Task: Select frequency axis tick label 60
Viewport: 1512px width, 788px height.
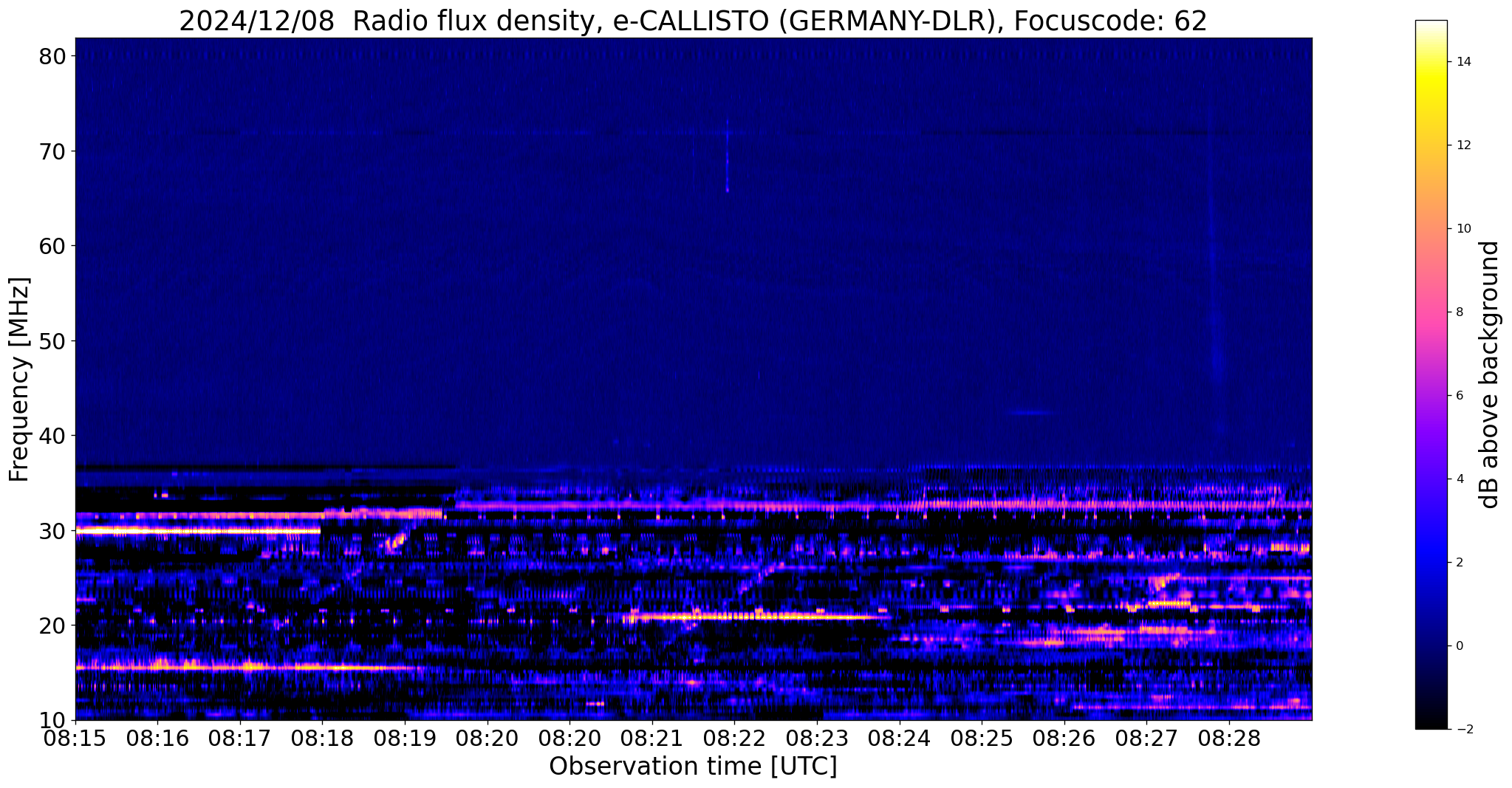Action: (x=53, y=246)
